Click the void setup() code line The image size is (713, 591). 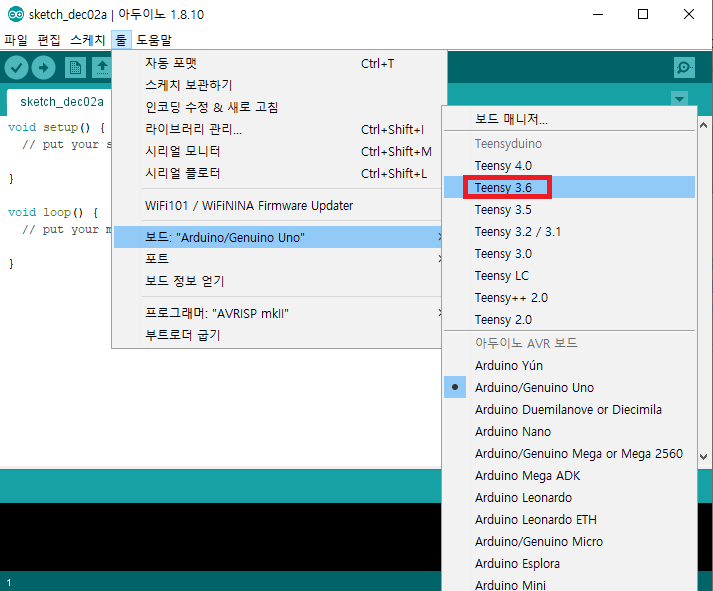click(x=56, y=127)
